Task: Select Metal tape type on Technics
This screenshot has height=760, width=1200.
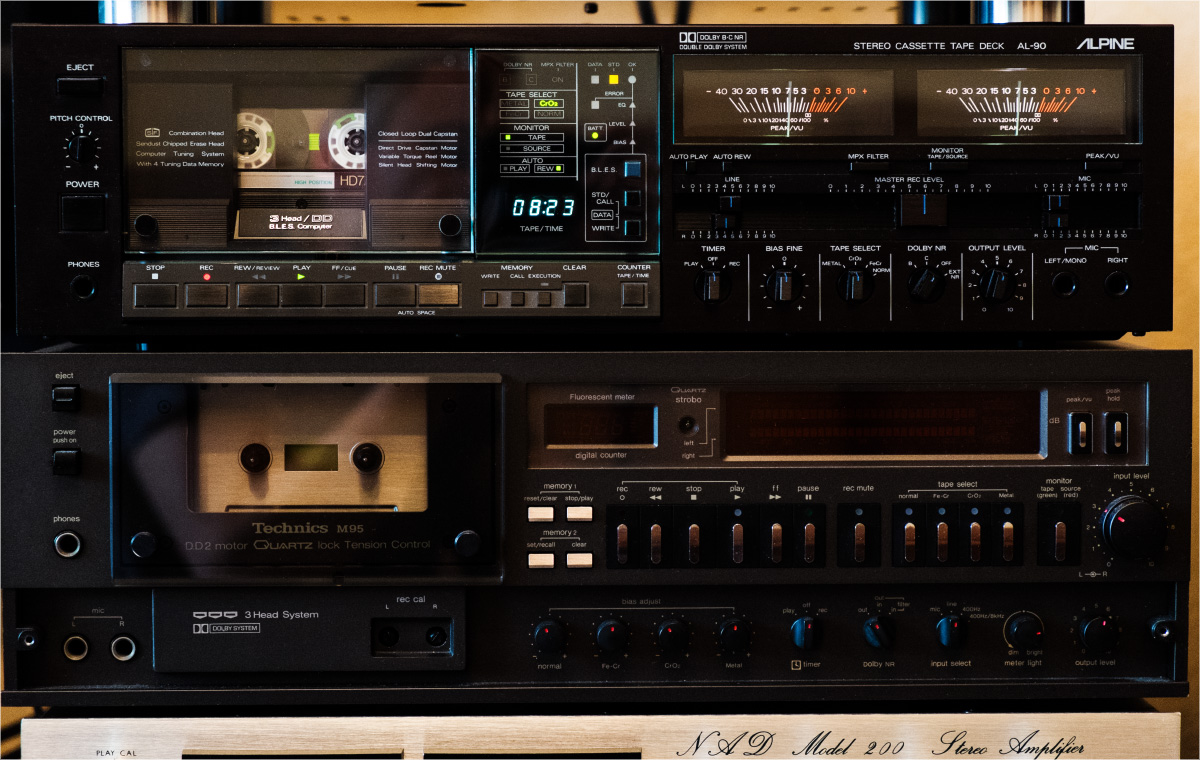Action: pyautogui.click(x=1007, y=541)
